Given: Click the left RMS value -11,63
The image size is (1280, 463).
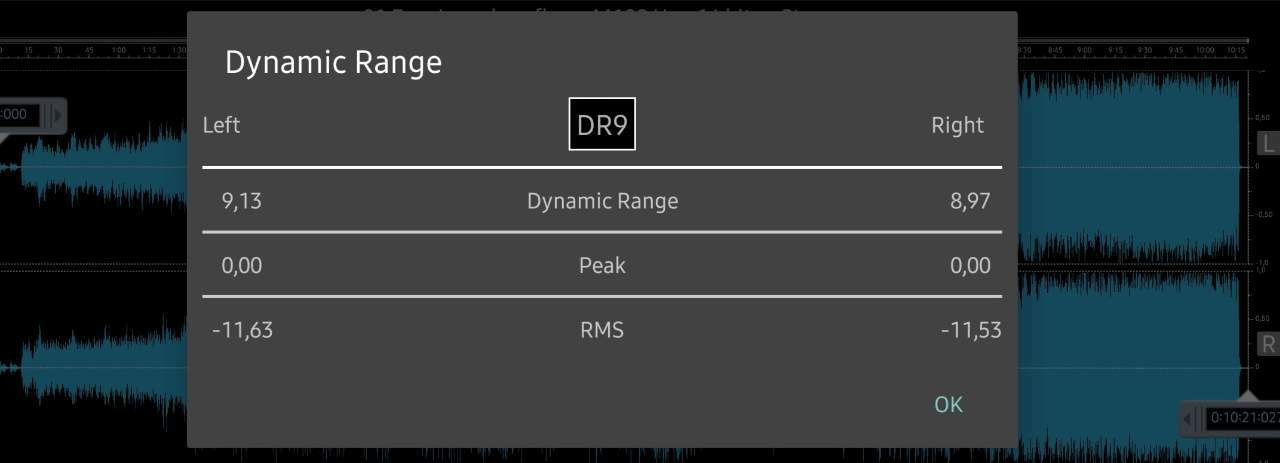Looking at the screenshot, I should [242, 330].
